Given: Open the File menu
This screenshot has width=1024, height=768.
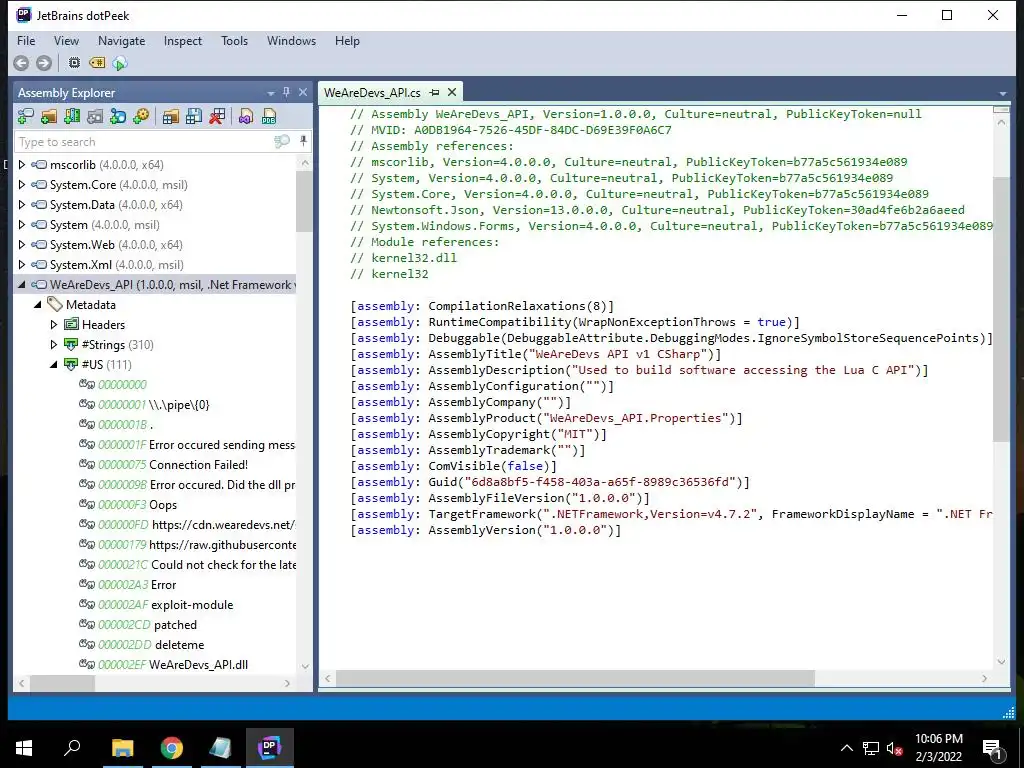Looking at the screenshot, I should tap(26, 40).
